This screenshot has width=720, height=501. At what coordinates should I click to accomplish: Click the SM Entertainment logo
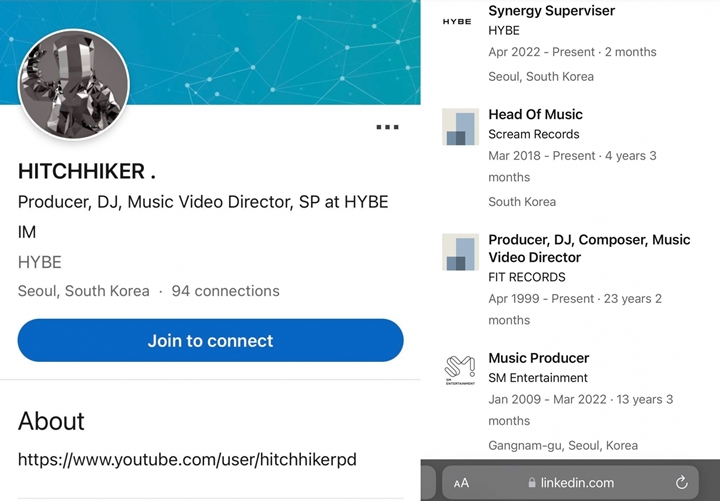(460, 370)
